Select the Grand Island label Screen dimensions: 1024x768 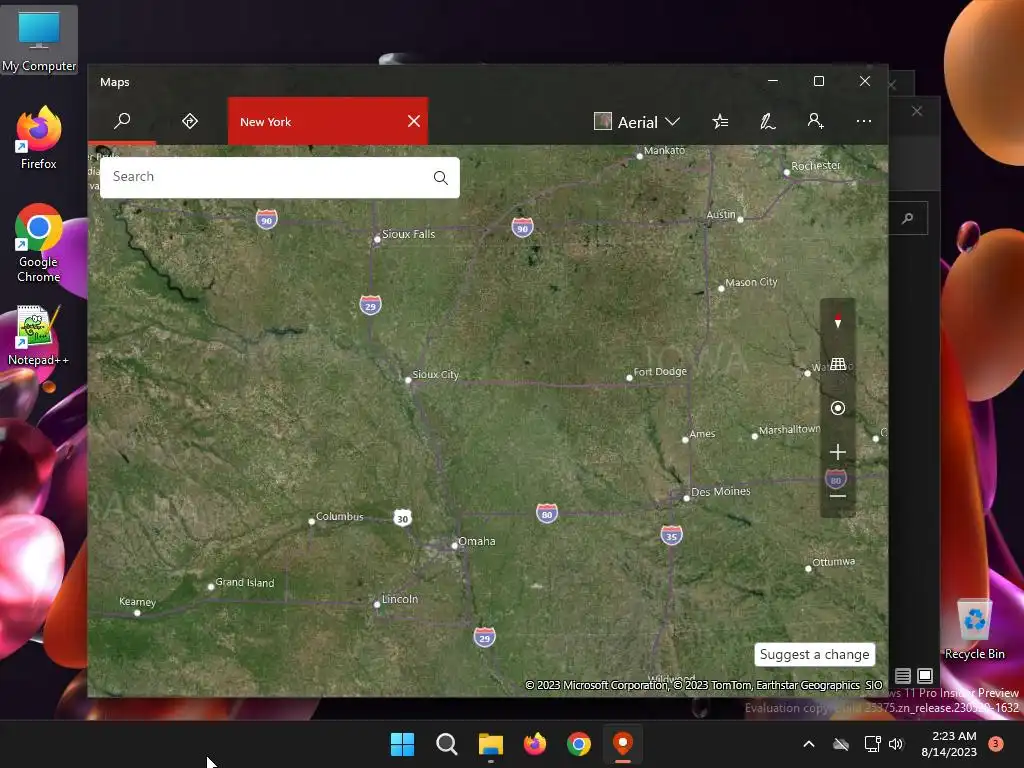[244, 582]
